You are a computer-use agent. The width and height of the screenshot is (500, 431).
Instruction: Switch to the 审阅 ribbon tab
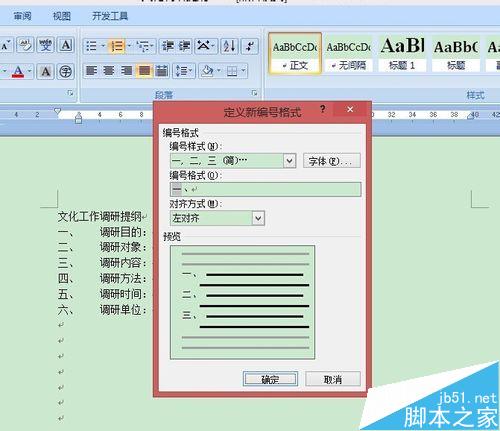(x=22, y=16)
